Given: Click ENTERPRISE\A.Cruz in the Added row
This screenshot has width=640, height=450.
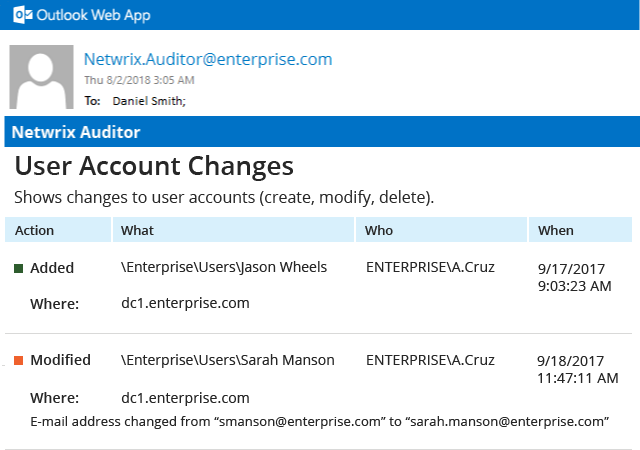Looking at the screenshot, I should pyautogui.click(x=430, y=267).
